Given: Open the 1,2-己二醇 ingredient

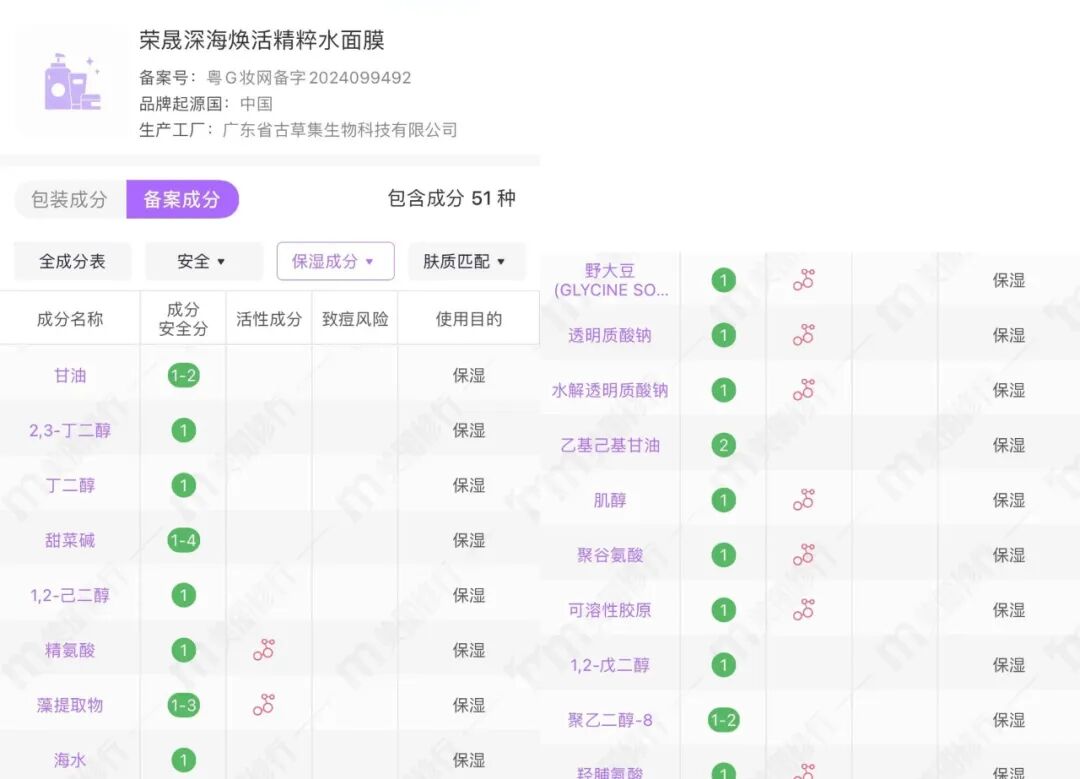Looking at the screenshot, I should 70,595.
